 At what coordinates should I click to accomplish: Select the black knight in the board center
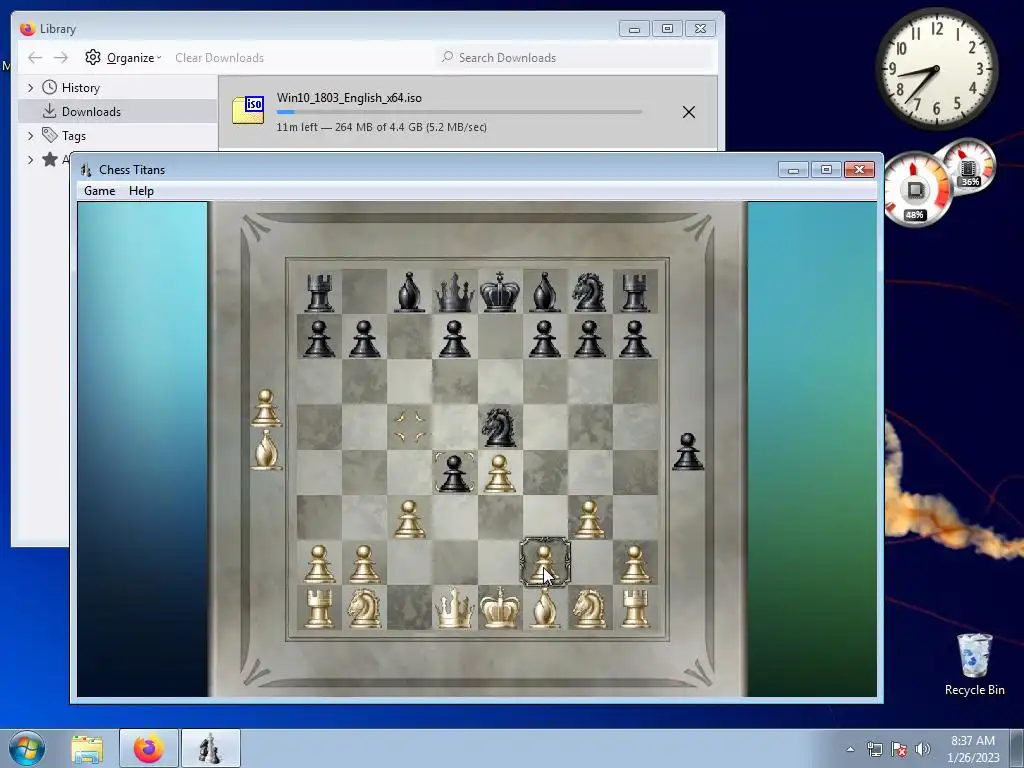[500, 428]
